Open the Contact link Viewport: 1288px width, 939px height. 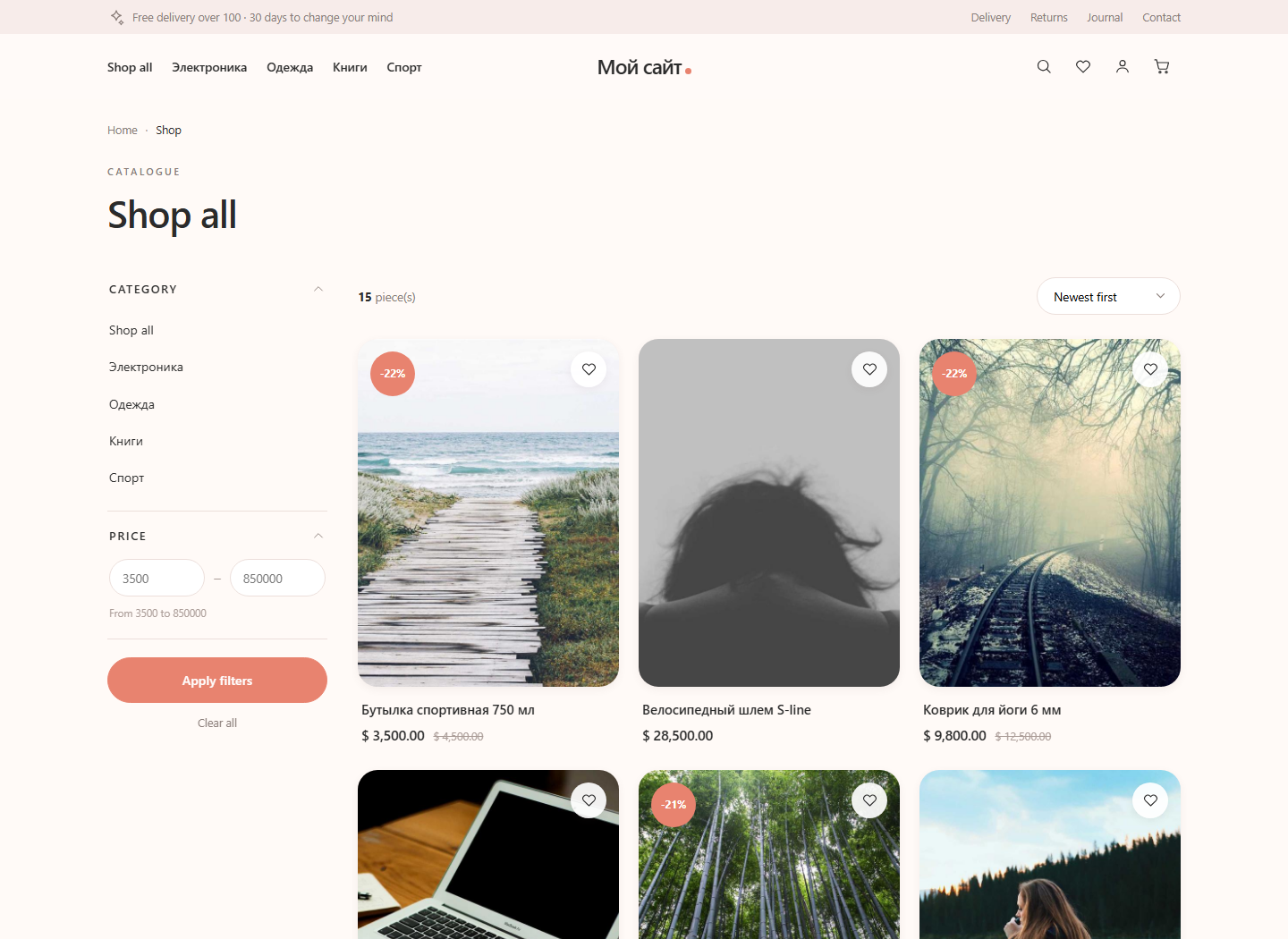pos(1161,17)
